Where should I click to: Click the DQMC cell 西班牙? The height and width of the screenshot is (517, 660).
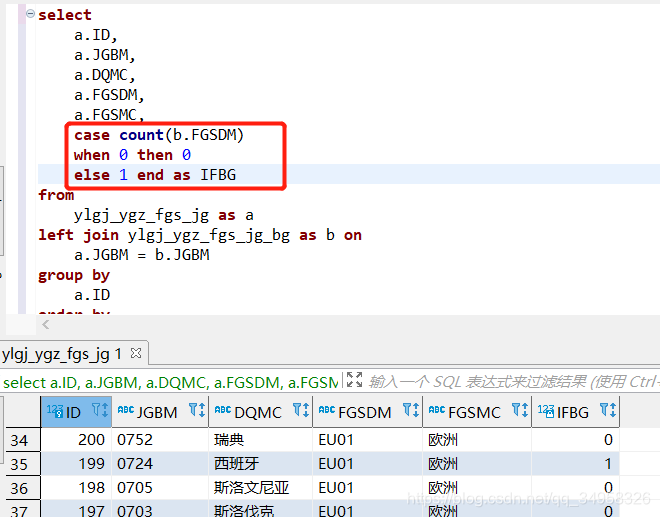(x=261, y=464)
